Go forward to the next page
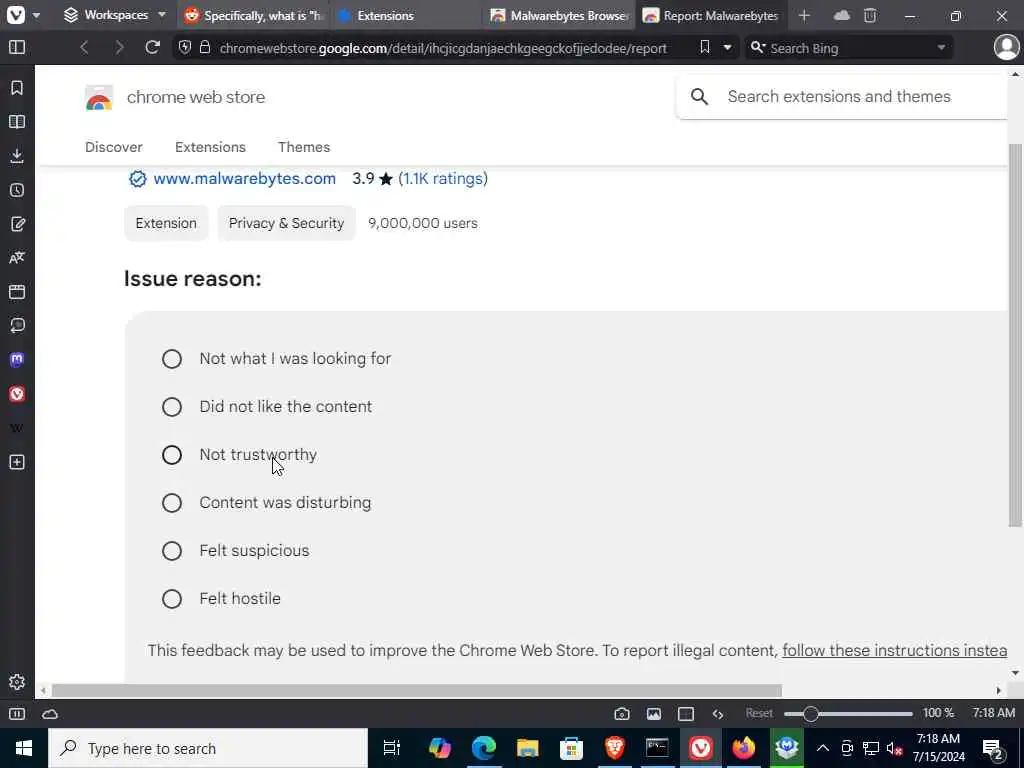Screen dimensions: 1024x768 click(119, 48)
